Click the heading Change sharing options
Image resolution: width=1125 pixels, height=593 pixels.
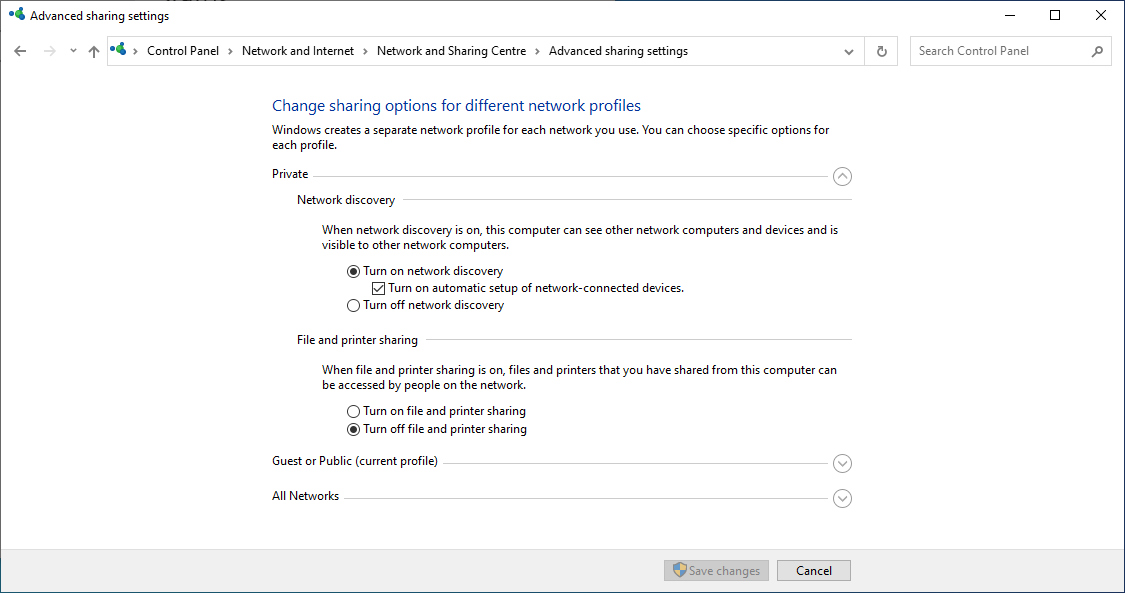(456, 106)
